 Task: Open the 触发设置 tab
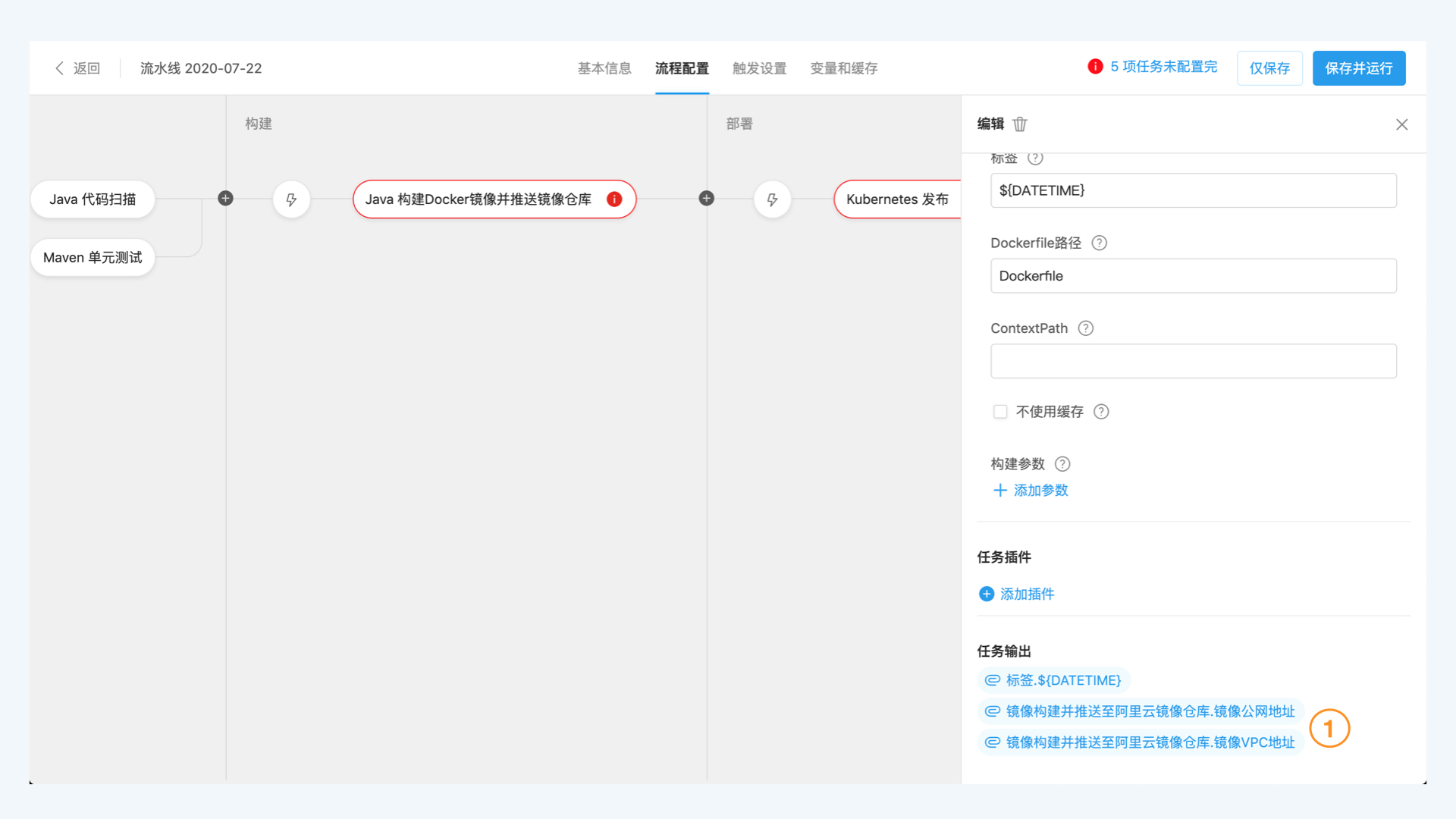coord(759,68)
